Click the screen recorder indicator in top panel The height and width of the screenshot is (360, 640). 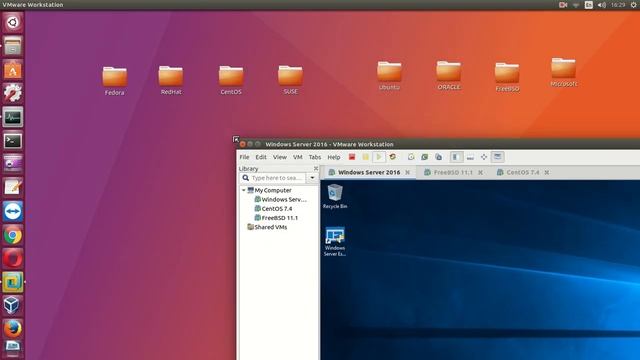563,5
